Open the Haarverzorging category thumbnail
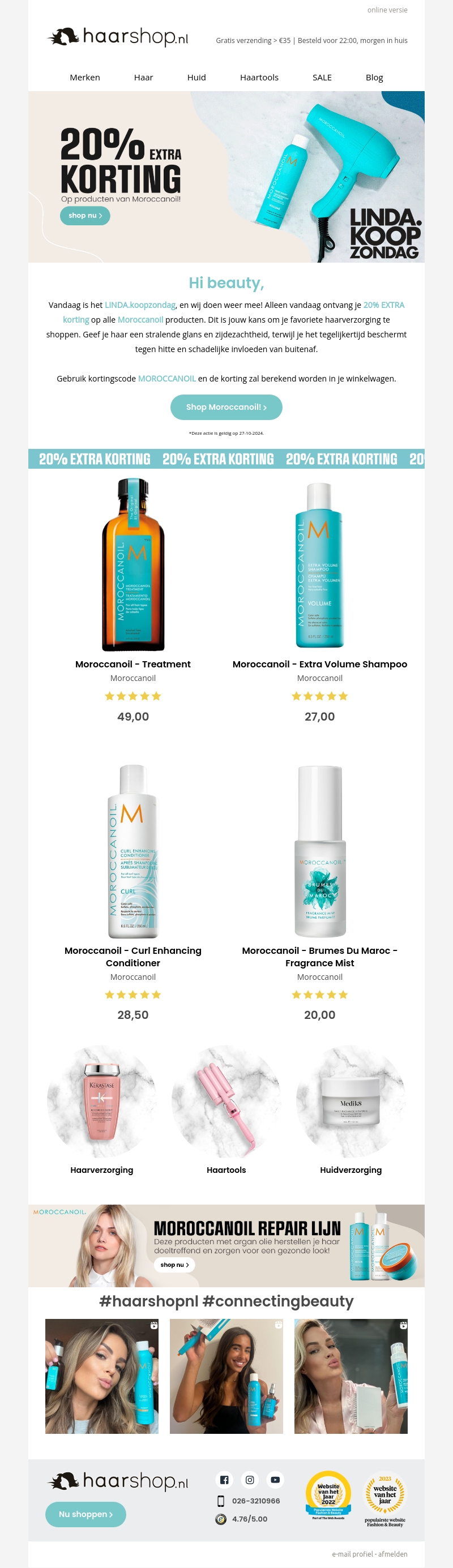Image resolution: width=453 pixels, height=1568 pixels. (x=102, y=1101)
